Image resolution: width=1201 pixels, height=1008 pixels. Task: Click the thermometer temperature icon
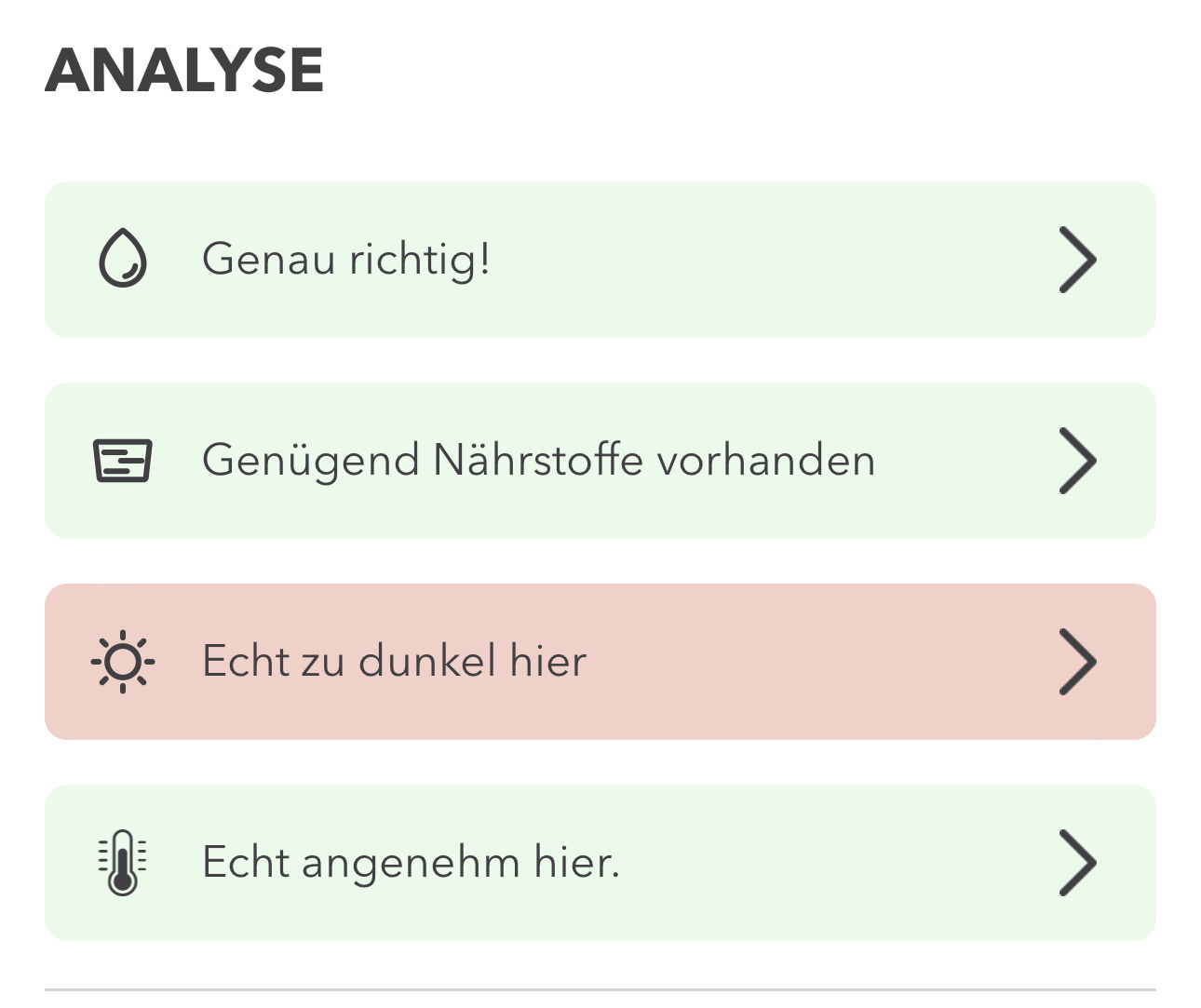click(123, 863)
